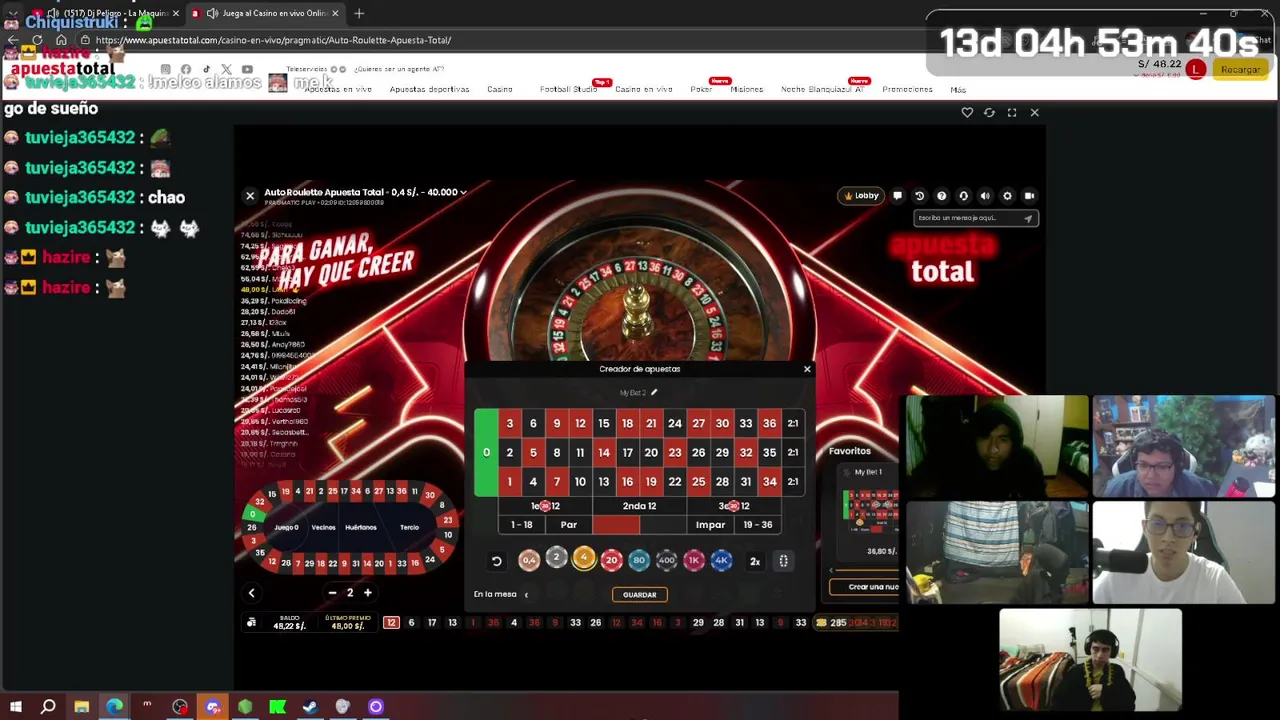The height and width of the screenshot is (720, 1280).
Task: Open File Explorer from the taskbar
Action: pos(81,707)
